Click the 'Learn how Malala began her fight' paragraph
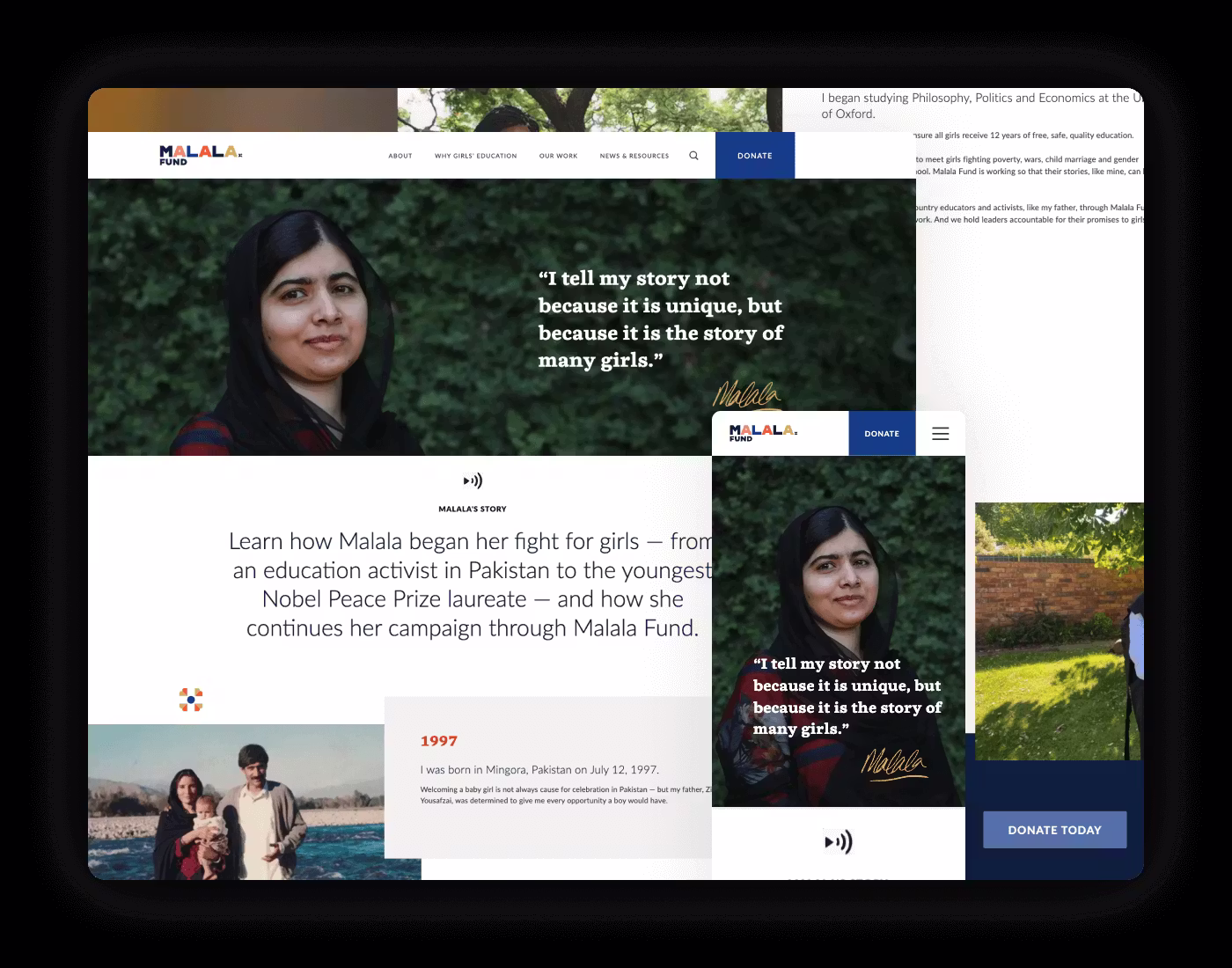Viewport: 1232px width, 968px height. (473, 584)
